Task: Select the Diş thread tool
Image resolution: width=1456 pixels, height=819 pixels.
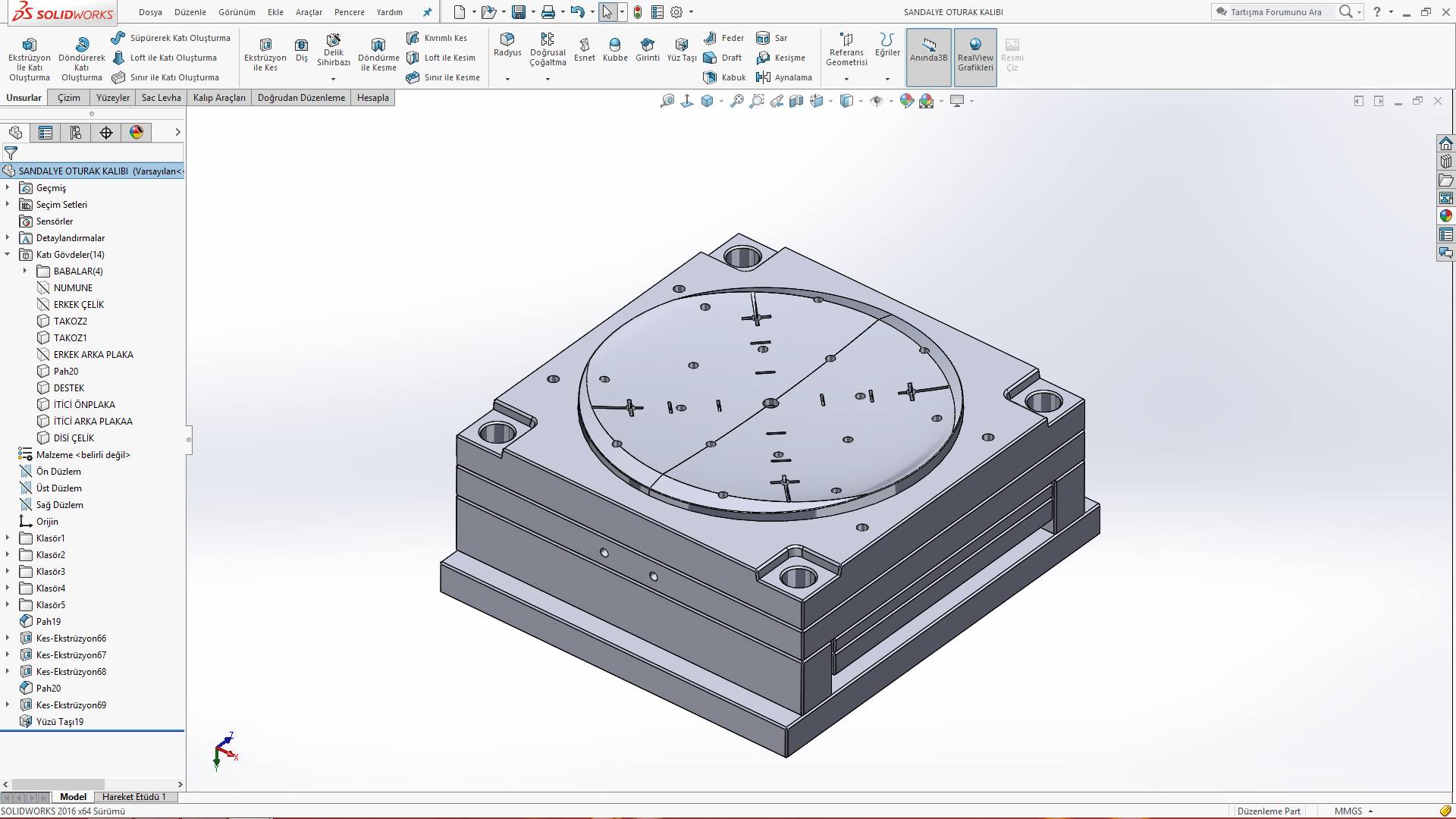Action: 302,50
